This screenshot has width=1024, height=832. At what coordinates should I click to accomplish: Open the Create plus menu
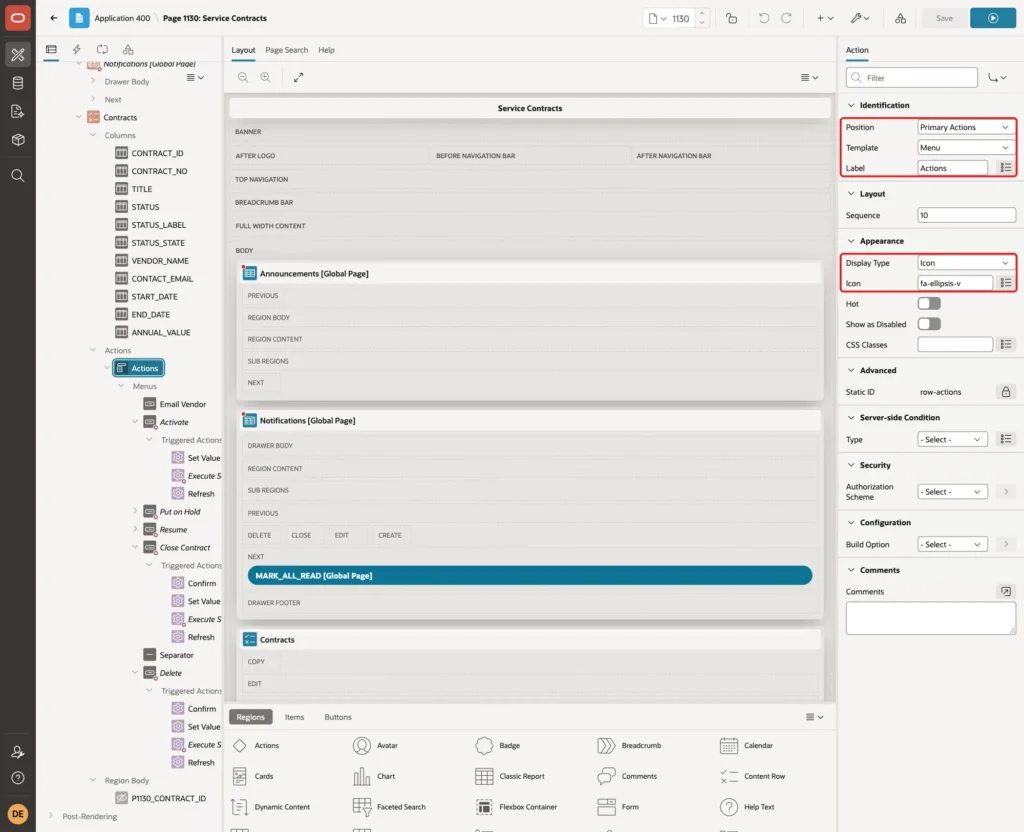(824, 18)
